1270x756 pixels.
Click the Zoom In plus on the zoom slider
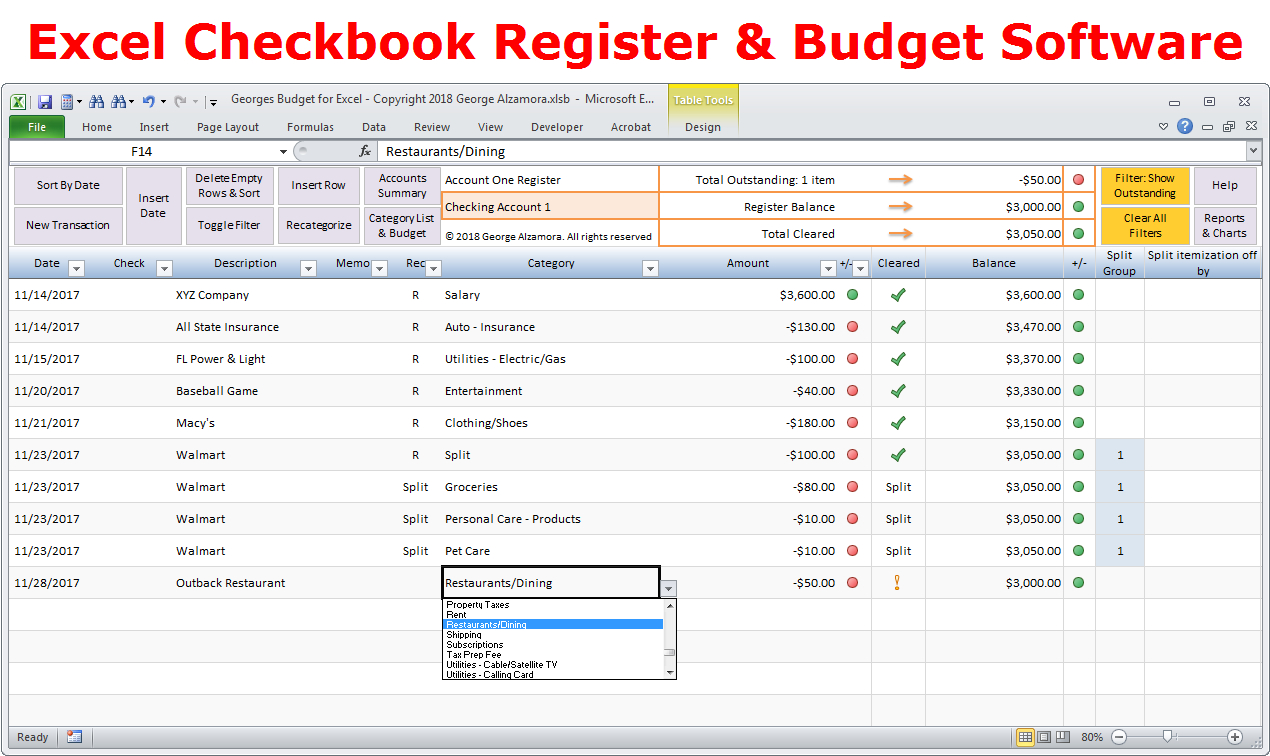[x=1233, y=737]
